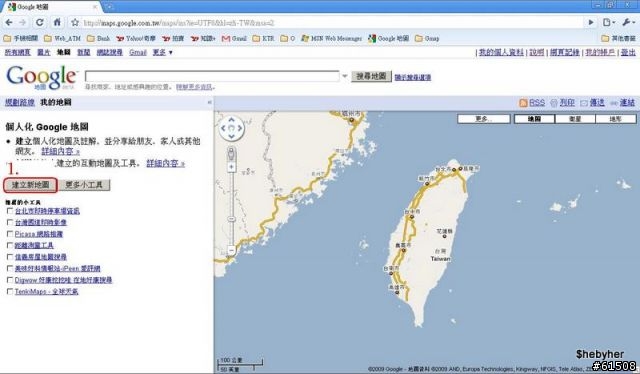Pan the map left with the arrow control
Screen dimensions: 640x374
tap(223, 128)
